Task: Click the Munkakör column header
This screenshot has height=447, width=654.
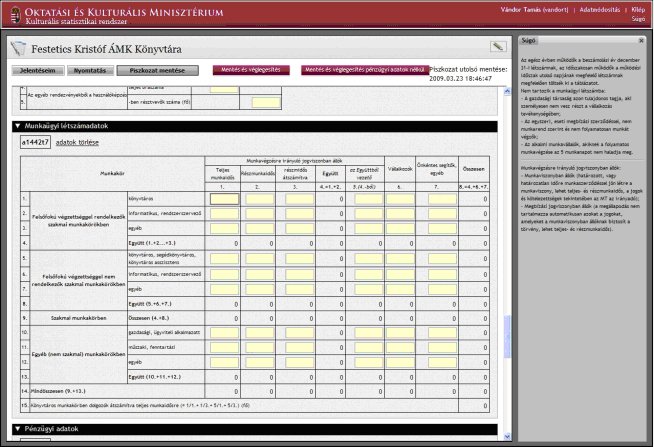Action: [x=112, y=173]
